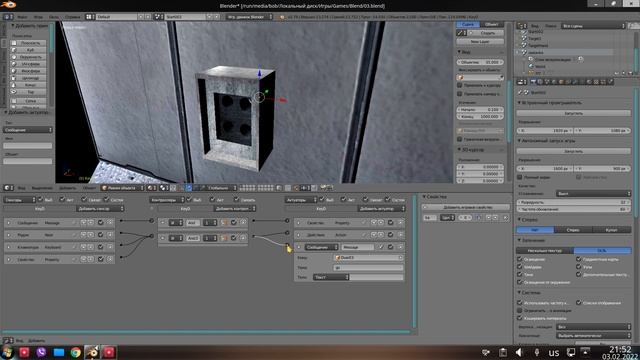Switch to 'Стерео' stereo option tab
Screen dimensions: 640x360
pos(573,230)
